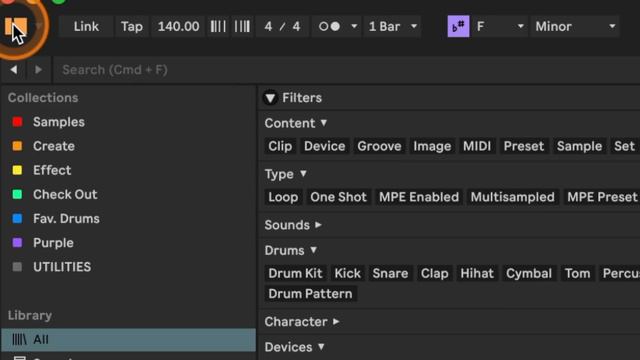Screen dimensions: 640x360
Task: Click the yellow Effect color swatch
Action: coord(17,170)
